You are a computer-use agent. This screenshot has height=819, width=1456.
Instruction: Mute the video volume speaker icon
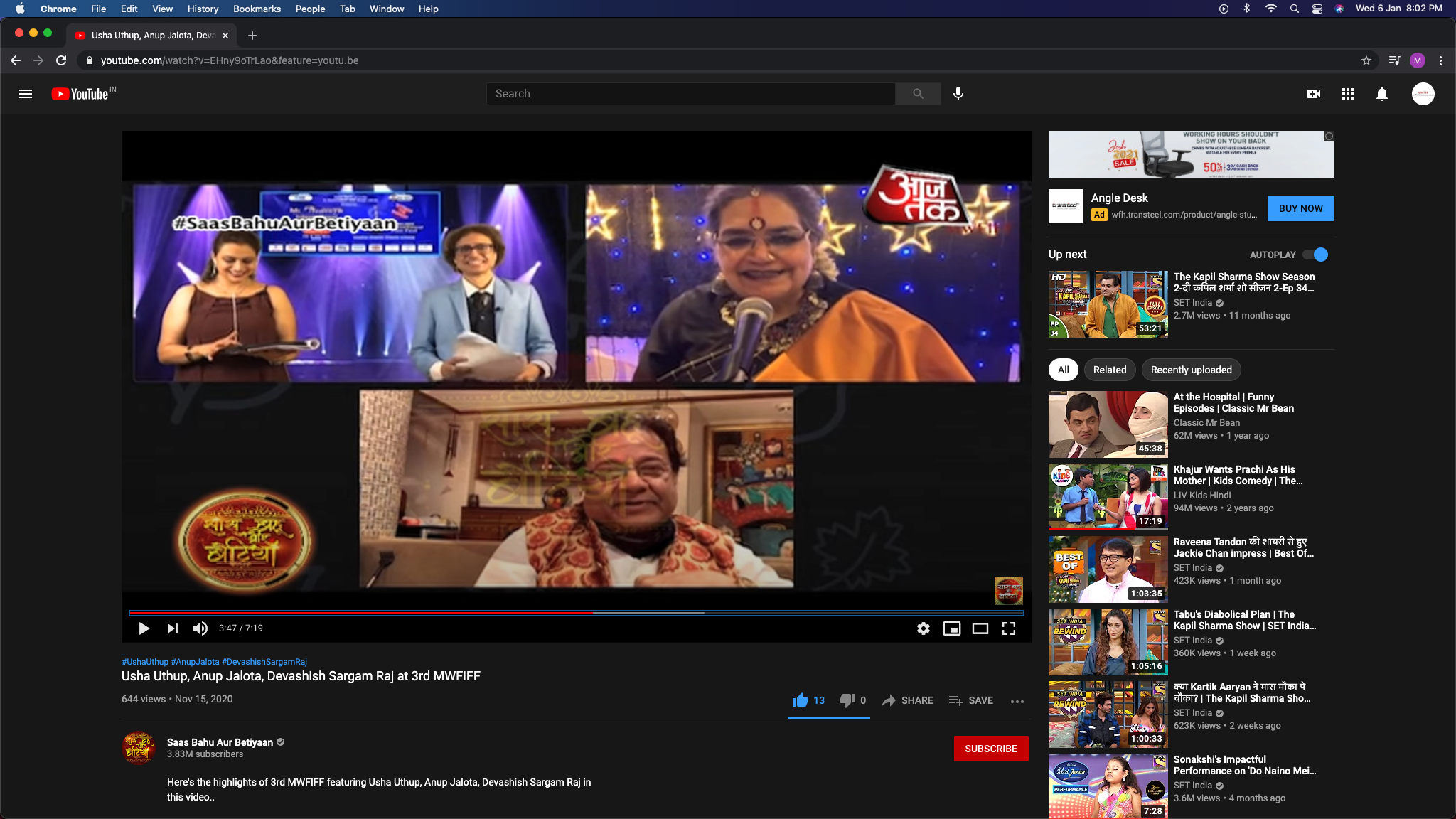[x=200, y=628]
